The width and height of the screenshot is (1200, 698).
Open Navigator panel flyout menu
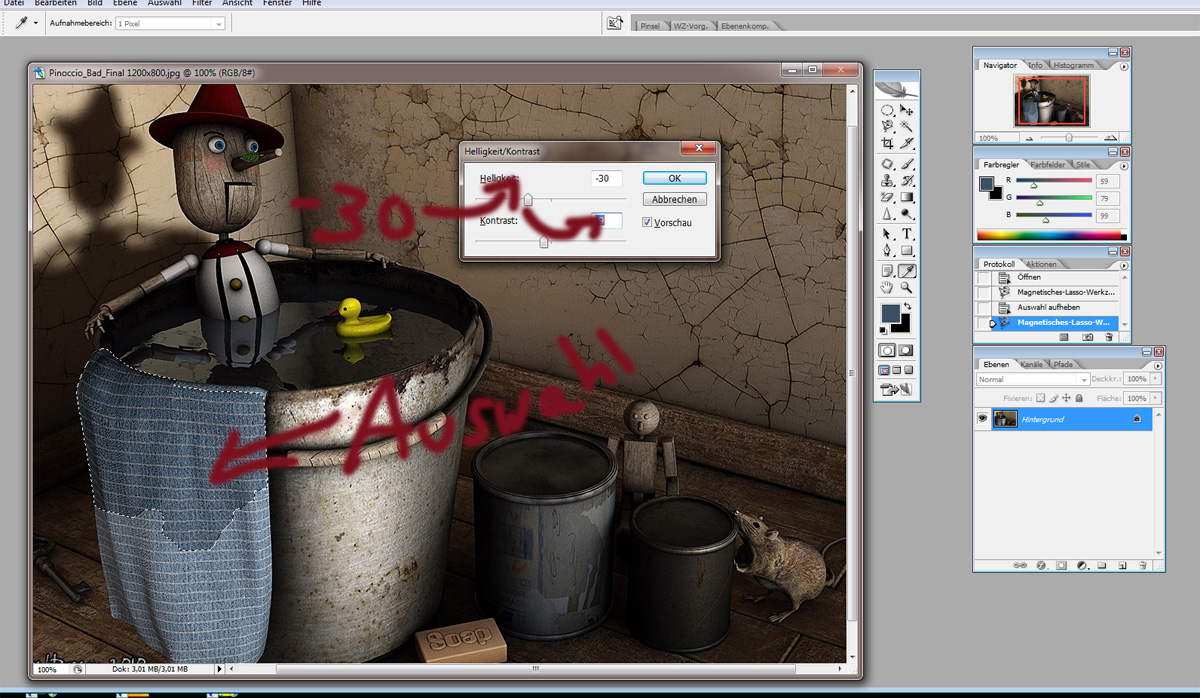tap(1125, 66)
